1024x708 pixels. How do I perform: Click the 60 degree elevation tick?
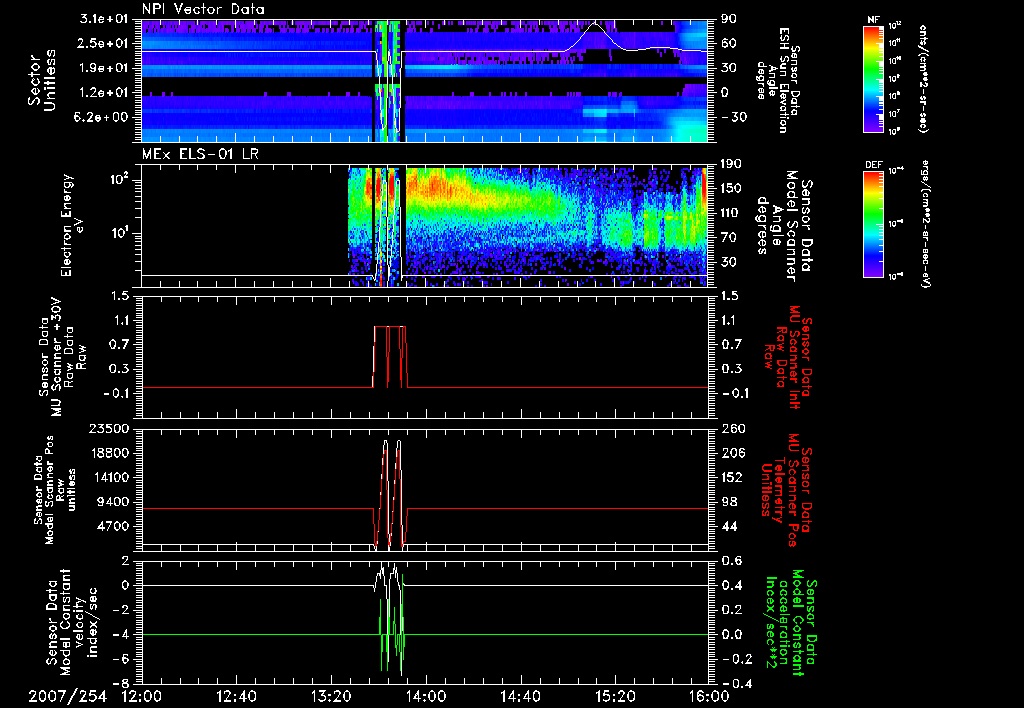[728, 43]
